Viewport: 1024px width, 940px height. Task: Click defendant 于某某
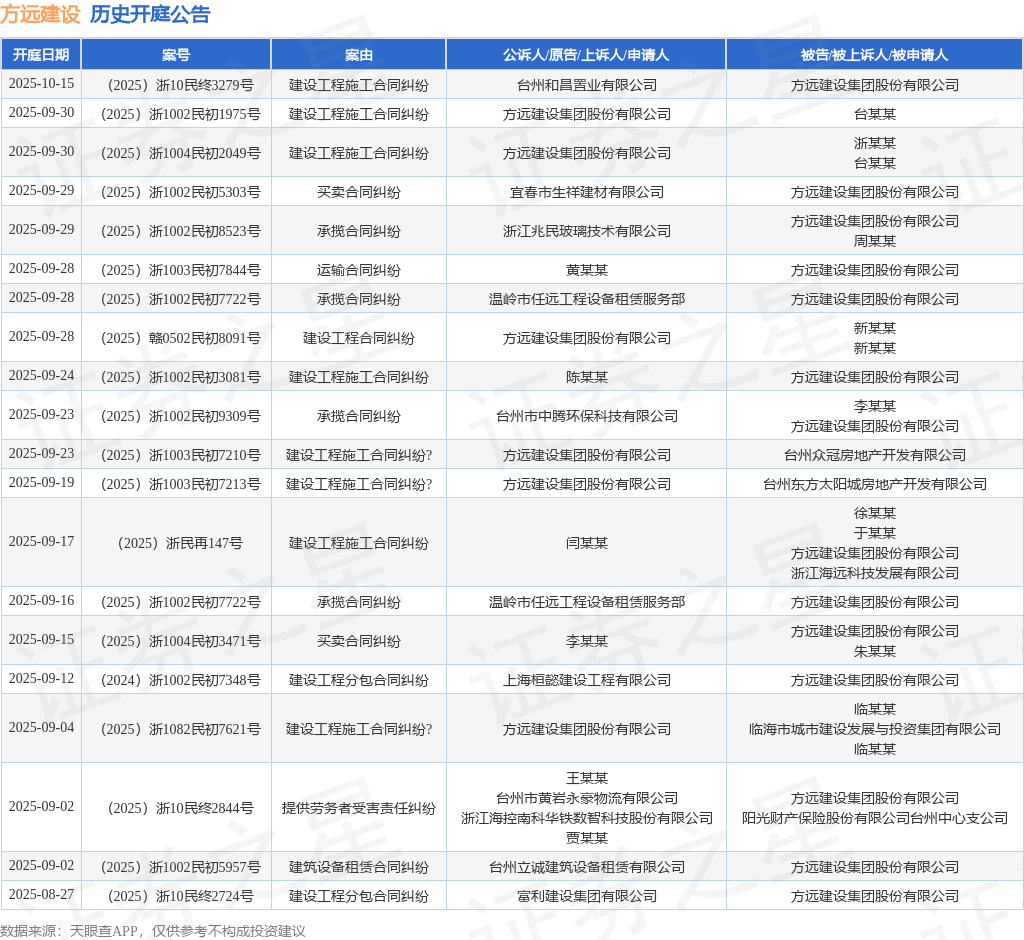tap(874, 533)
